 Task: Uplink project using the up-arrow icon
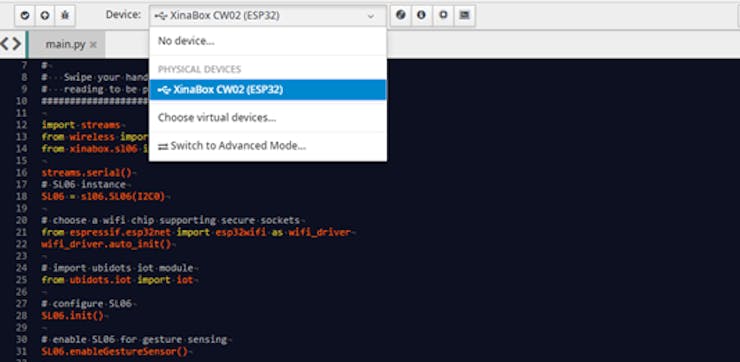45,15
